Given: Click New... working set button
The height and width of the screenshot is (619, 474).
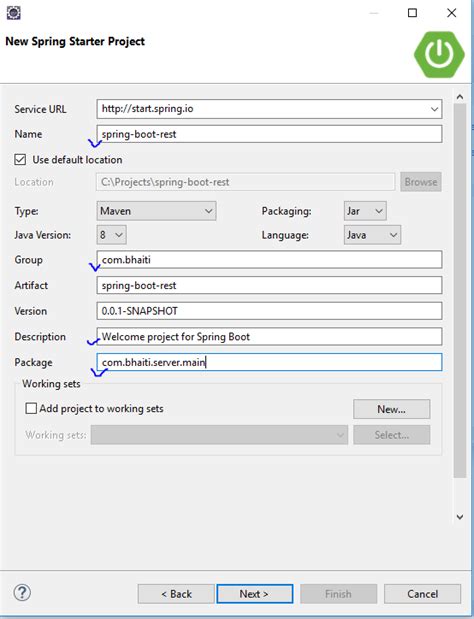Looking at the screenshot, I should tap(392, 409).
